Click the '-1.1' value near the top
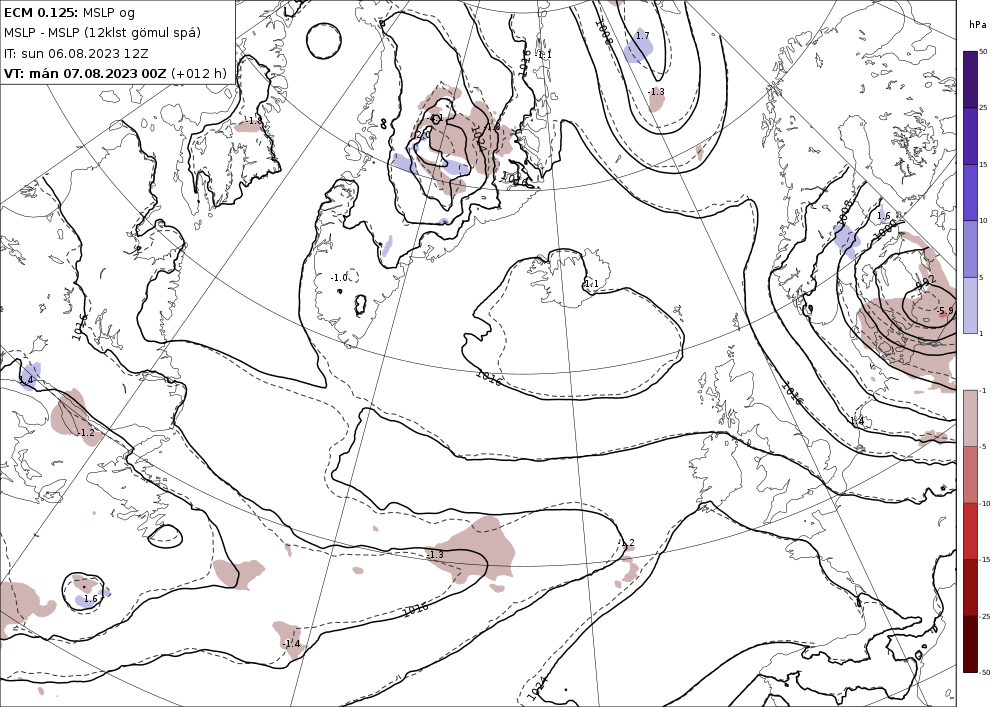This screenshot has width=1000, height=707. click(544, 55)
